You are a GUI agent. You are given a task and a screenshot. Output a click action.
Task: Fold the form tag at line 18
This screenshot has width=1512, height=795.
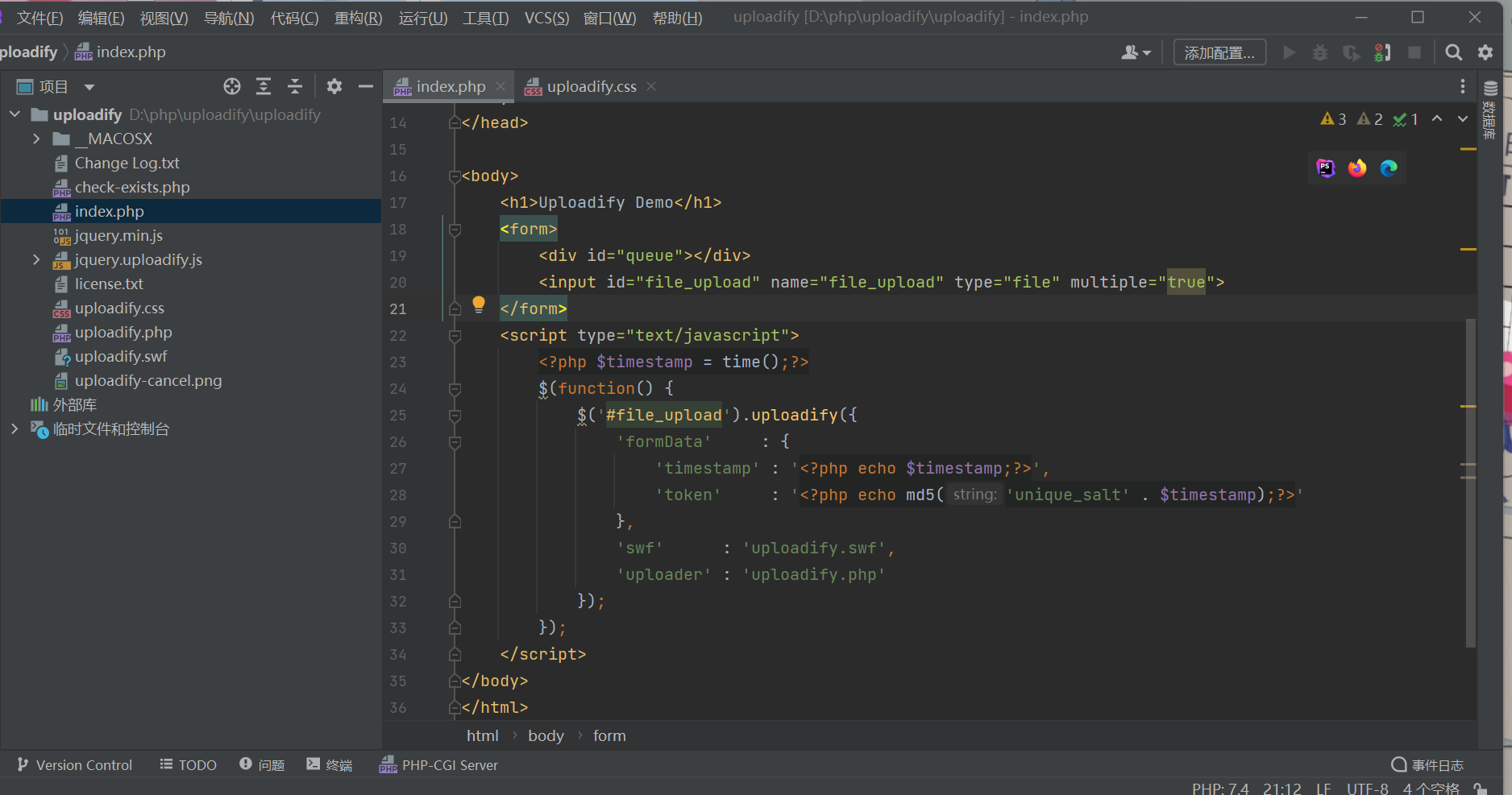click(x=455, y=230)
